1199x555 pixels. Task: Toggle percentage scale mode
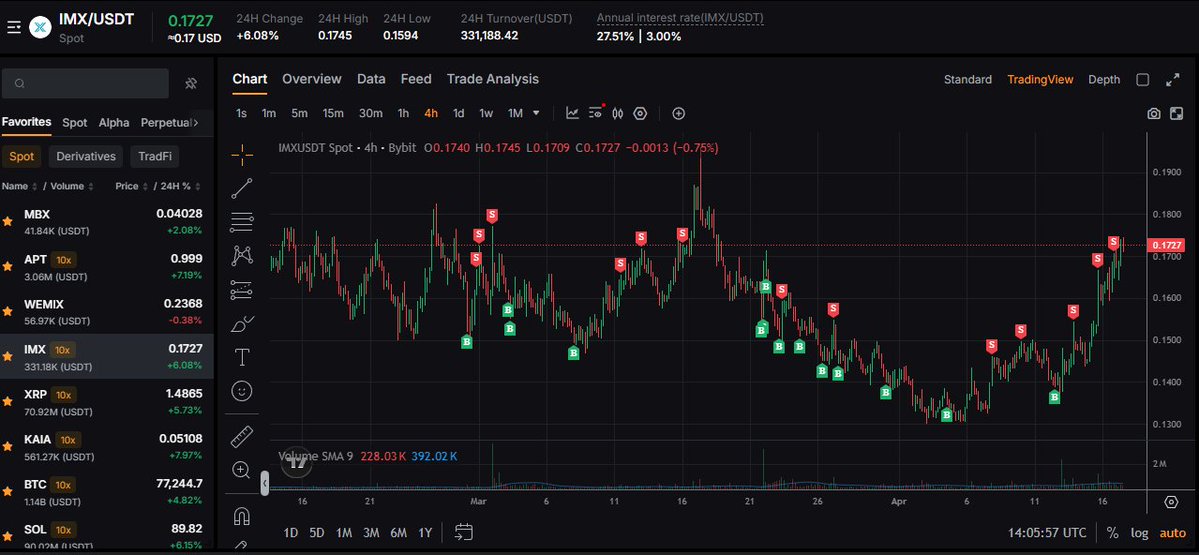1113,533
